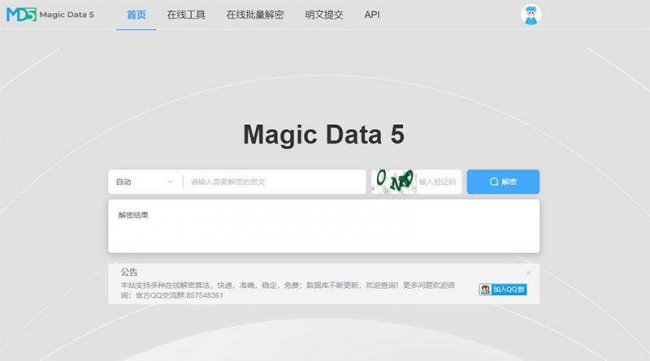Open the API page
650x361 pixels.
click(372, 15)
